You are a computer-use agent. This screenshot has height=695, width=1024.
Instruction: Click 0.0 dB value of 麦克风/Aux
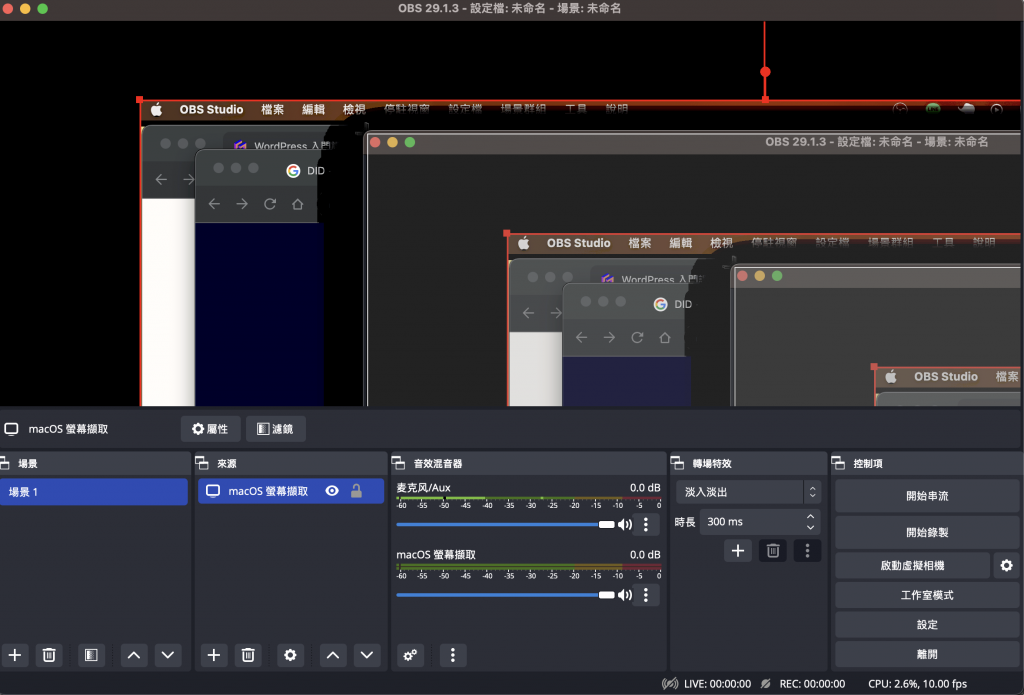(645, 487)
